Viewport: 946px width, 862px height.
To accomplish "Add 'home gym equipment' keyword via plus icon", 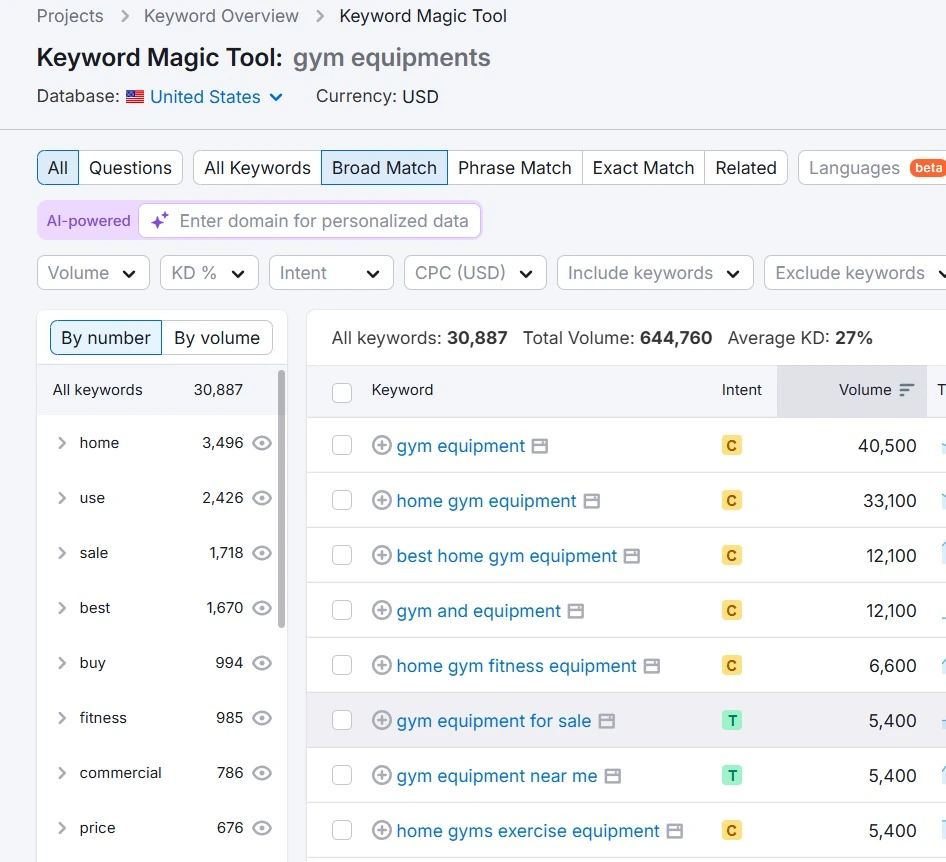I will (381, 500).
